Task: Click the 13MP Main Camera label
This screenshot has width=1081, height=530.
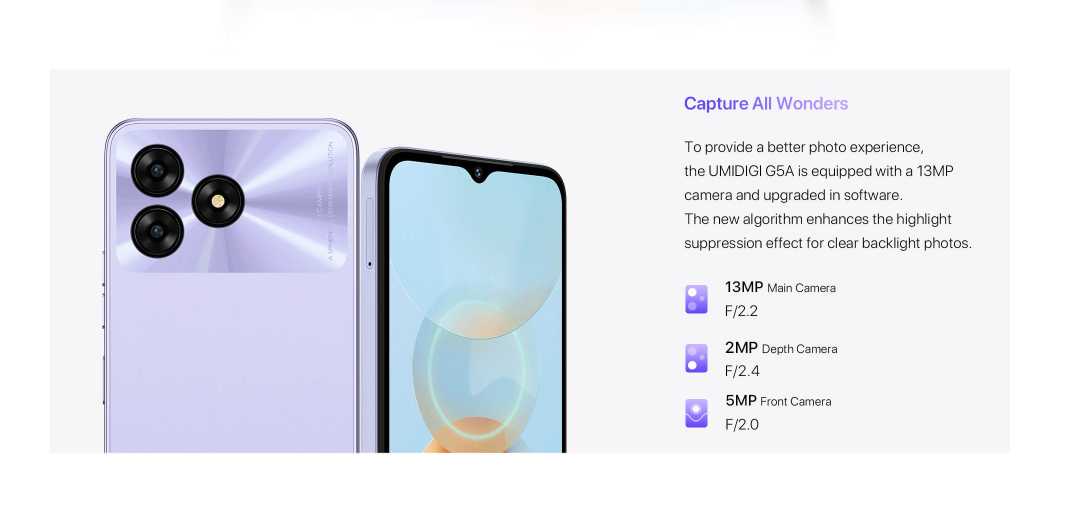Action: click(x=780, y=287)
